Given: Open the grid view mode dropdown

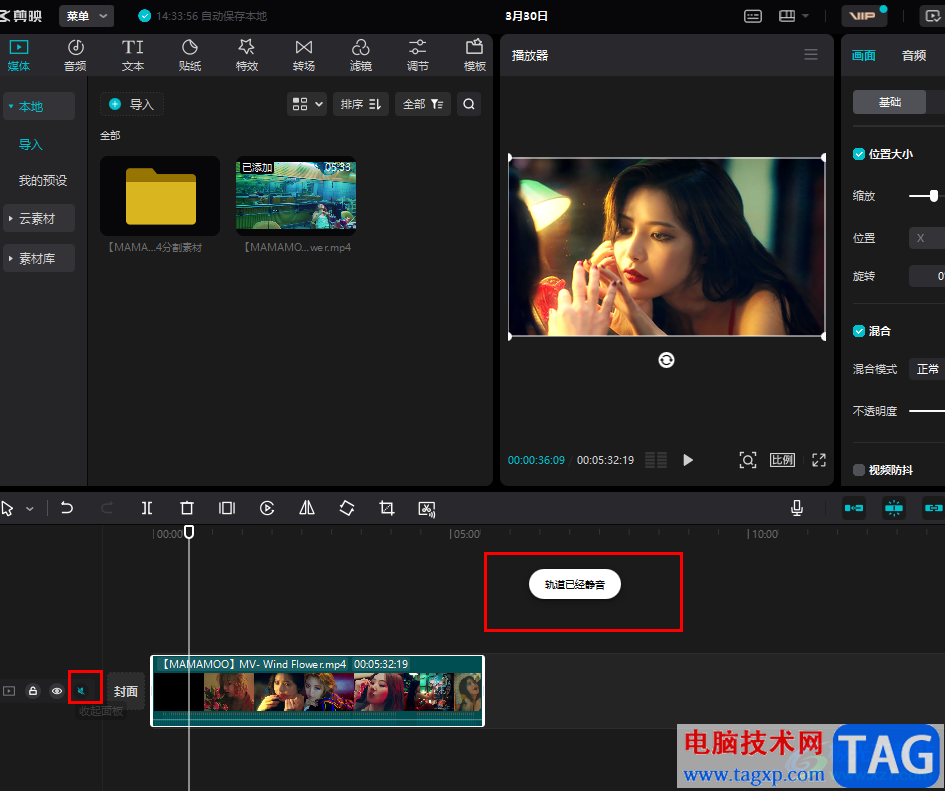Looking at the screenshot, I should click(307, 104).
